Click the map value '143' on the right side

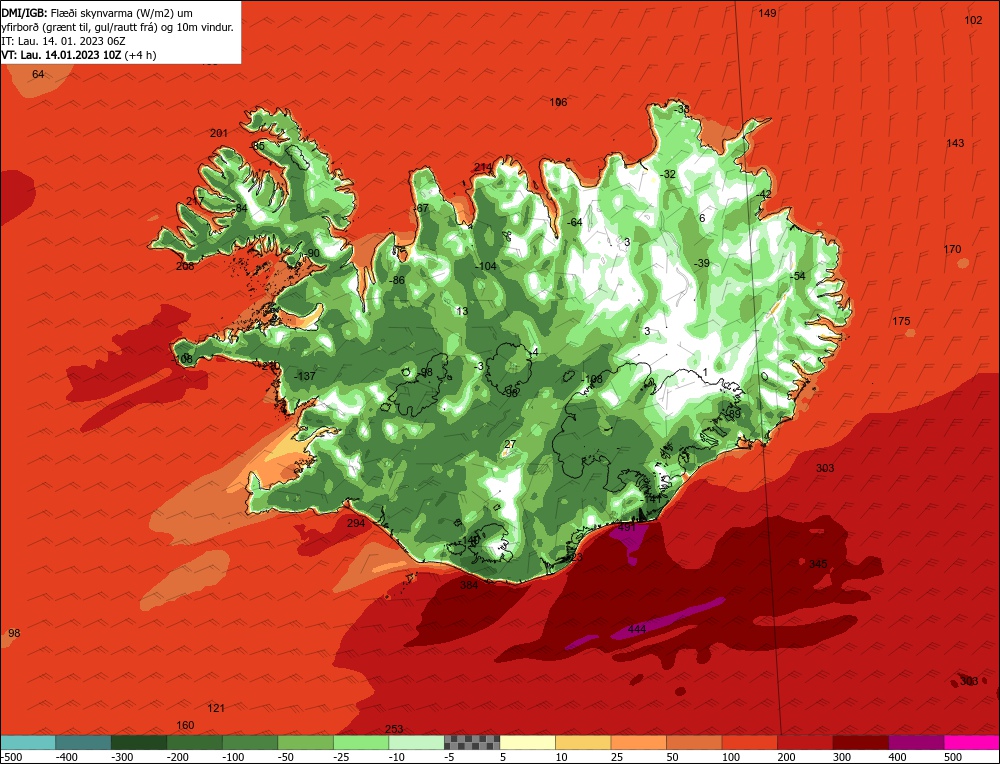coord(955,143)
